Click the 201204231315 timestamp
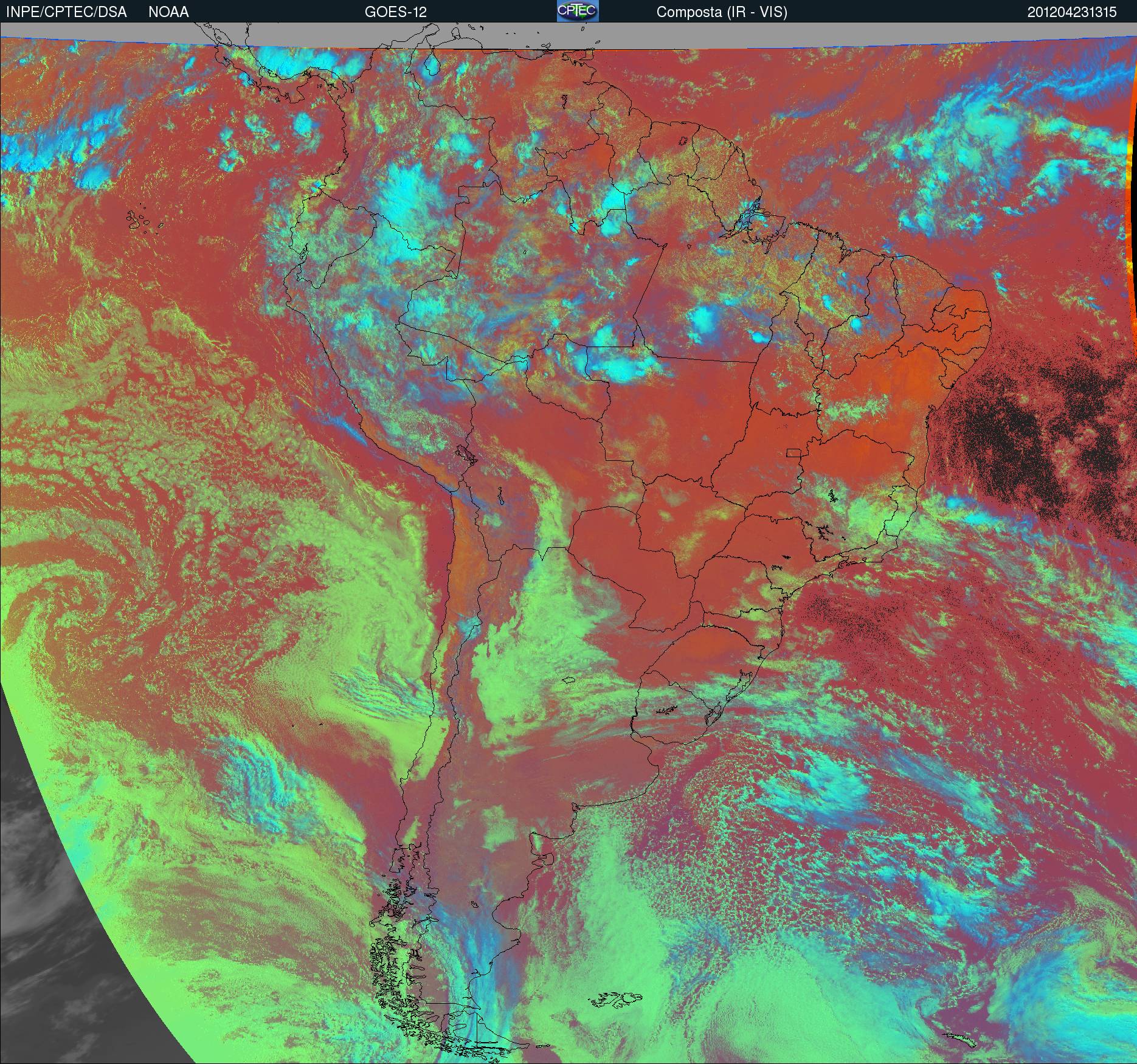 1072,12
